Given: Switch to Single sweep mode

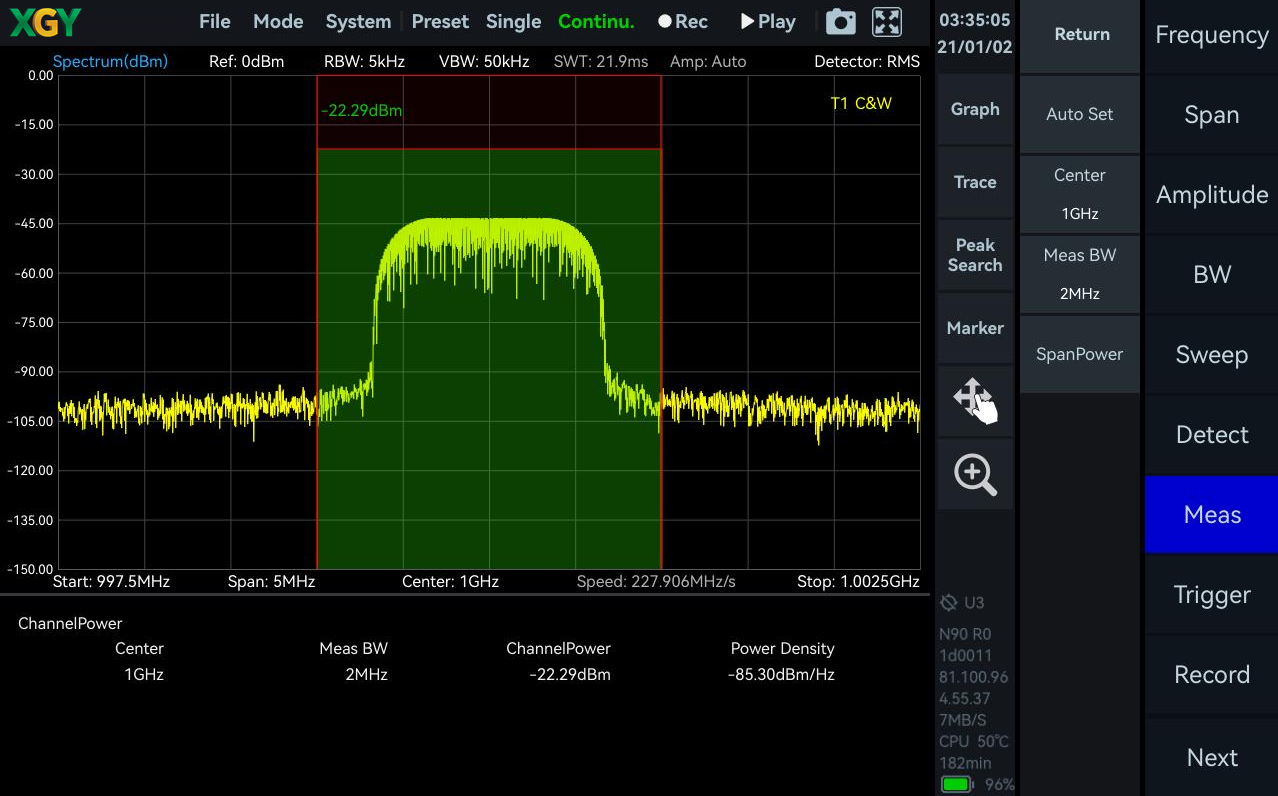Looking at the screenshot, I should click(513, 22).
